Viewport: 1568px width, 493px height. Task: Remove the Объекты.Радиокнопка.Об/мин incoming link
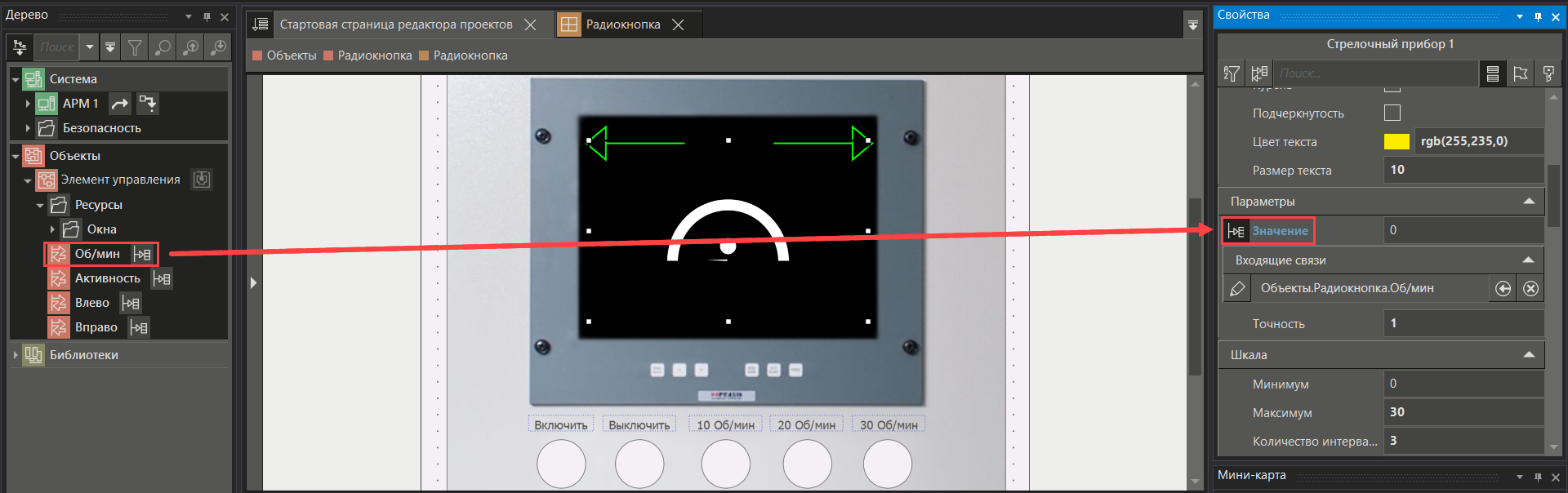tap(1531, 289)
